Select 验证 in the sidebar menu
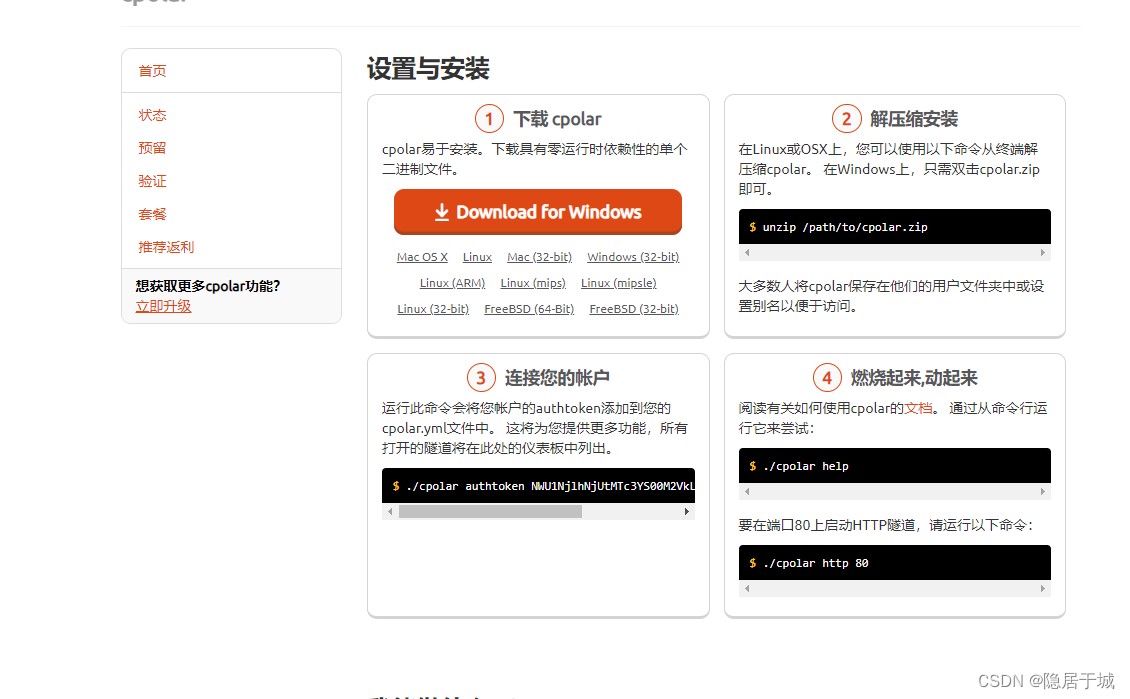1130x699 pixels. 152,181
